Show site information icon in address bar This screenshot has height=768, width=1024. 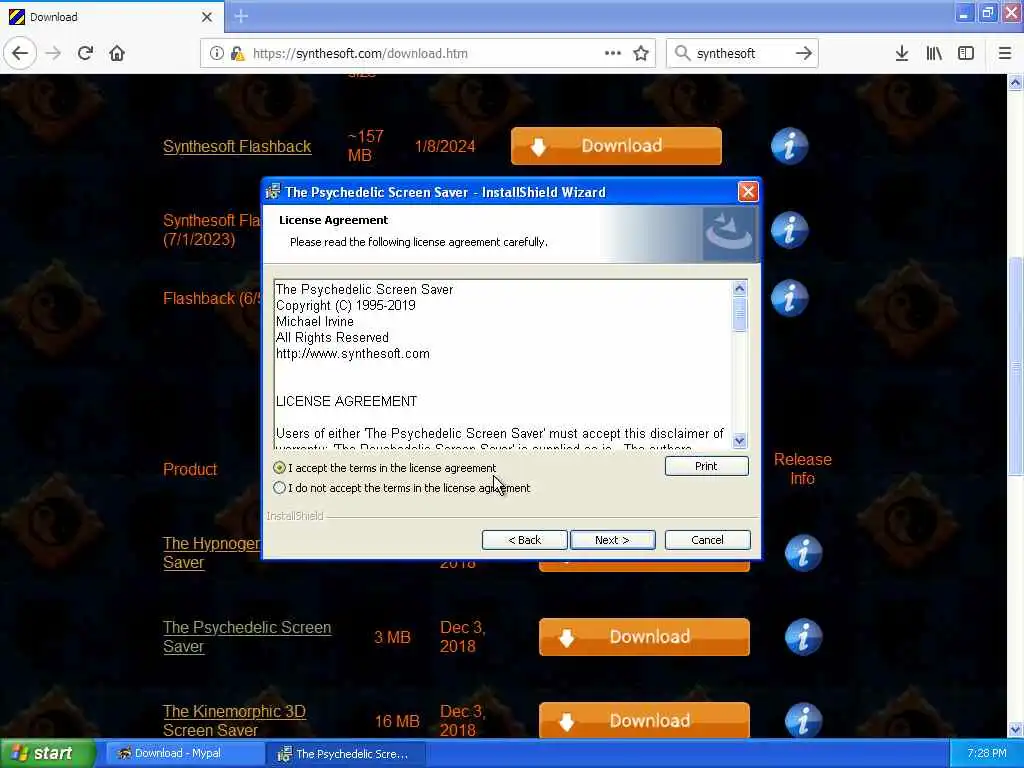216,54
